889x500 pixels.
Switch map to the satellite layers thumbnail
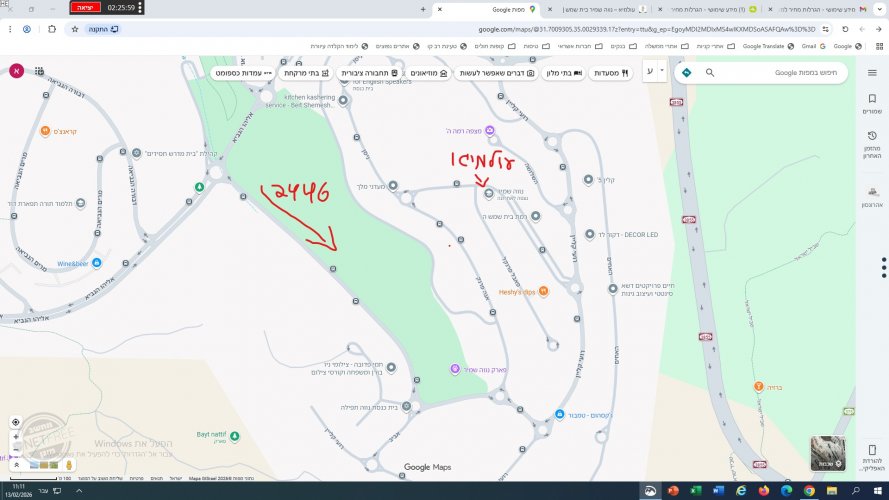pos(827,452)
